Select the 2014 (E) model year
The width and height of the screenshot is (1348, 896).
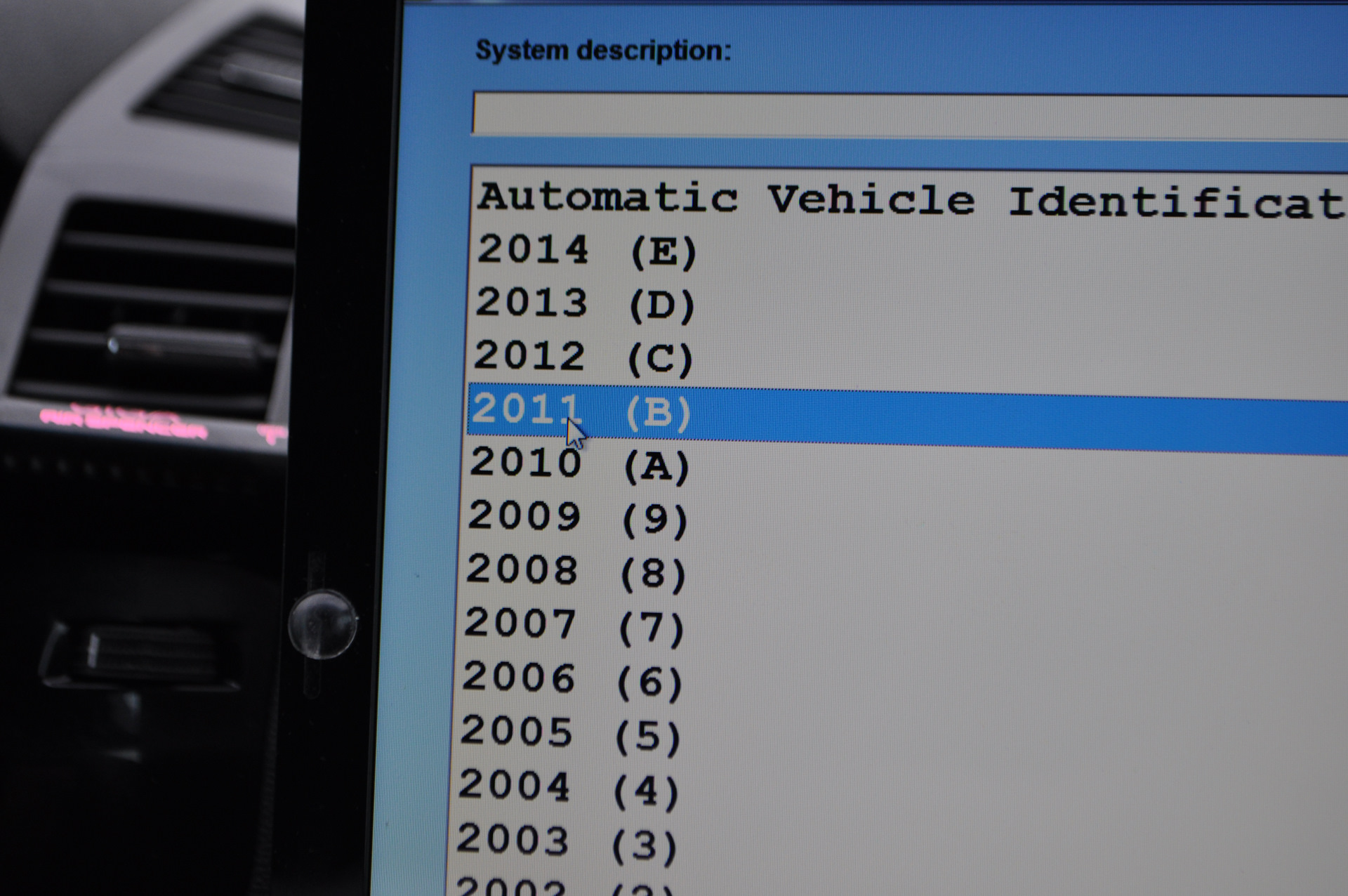586,251
